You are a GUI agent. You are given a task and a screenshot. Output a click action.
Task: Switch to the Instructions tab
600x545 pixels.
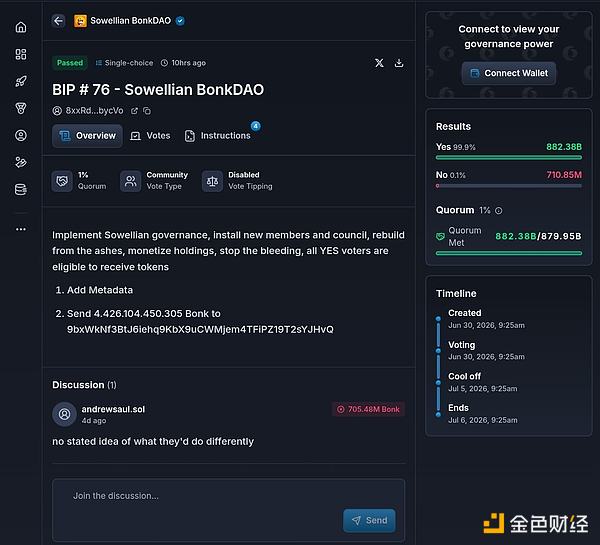pyautogui.click(x=218, y=135)
